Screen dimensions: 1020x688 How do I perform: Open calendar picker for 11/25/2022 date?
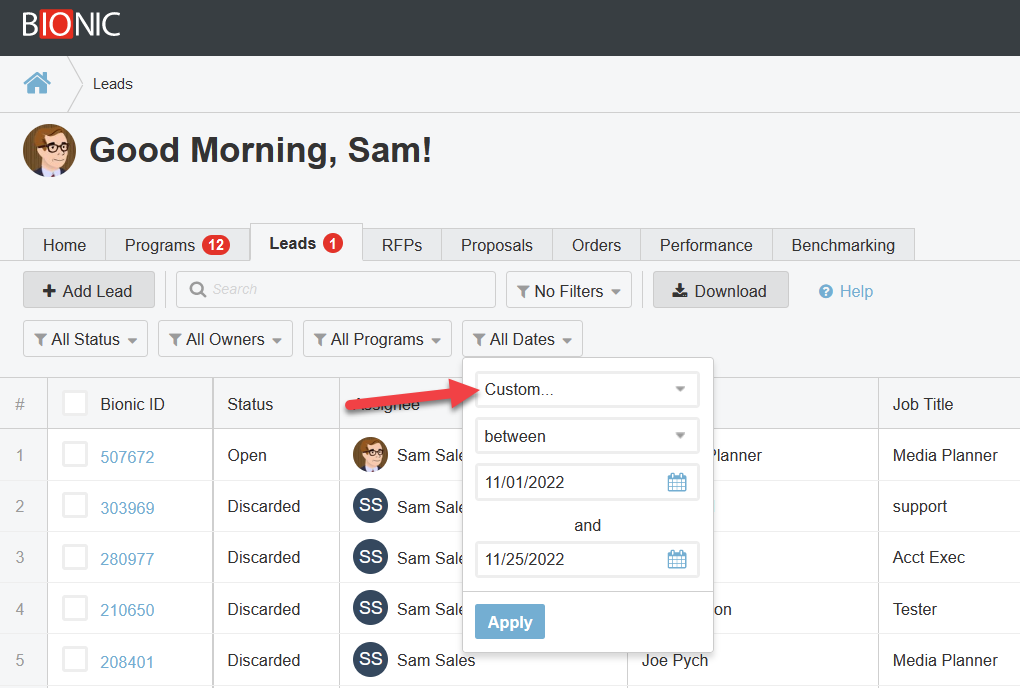(677, 560)
